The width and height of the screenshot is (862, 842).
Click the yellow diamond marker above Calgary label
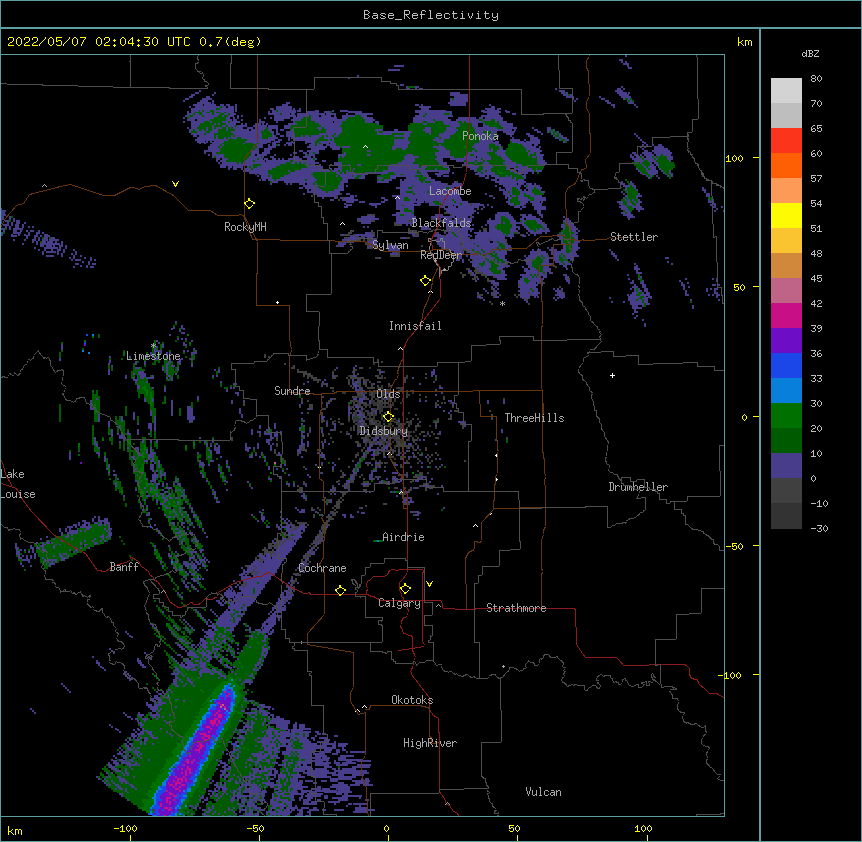(x=405, y=589)
